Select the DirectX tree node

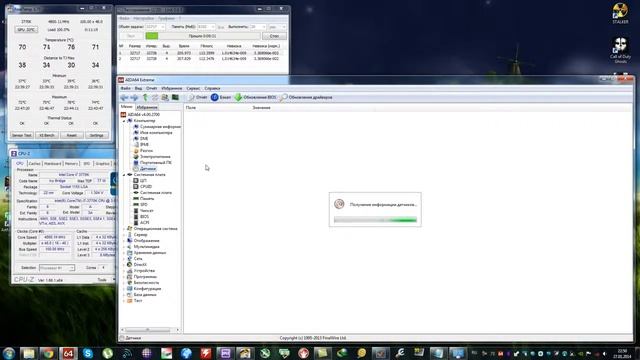point(137,264)
